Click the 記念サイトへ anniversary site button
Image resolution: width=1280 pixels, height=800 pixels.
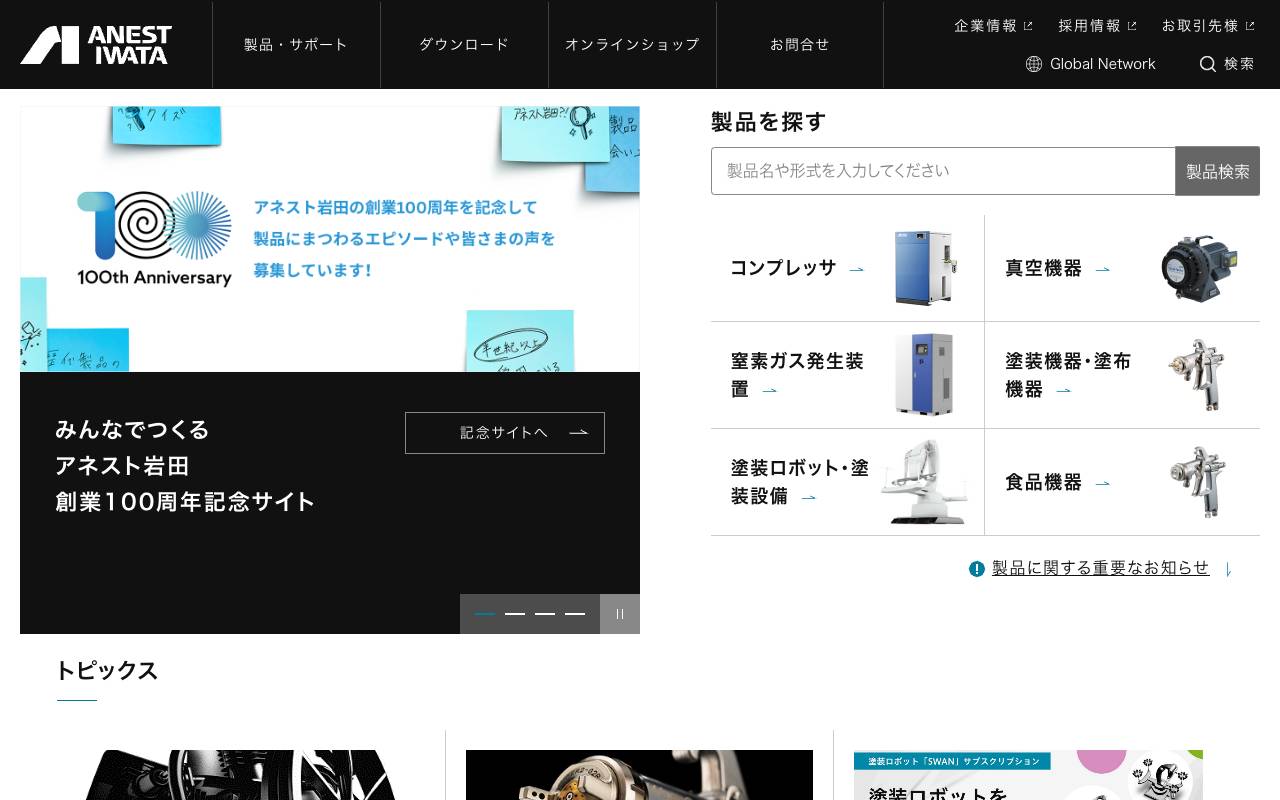pyautogui.click(x=505, y=432)
